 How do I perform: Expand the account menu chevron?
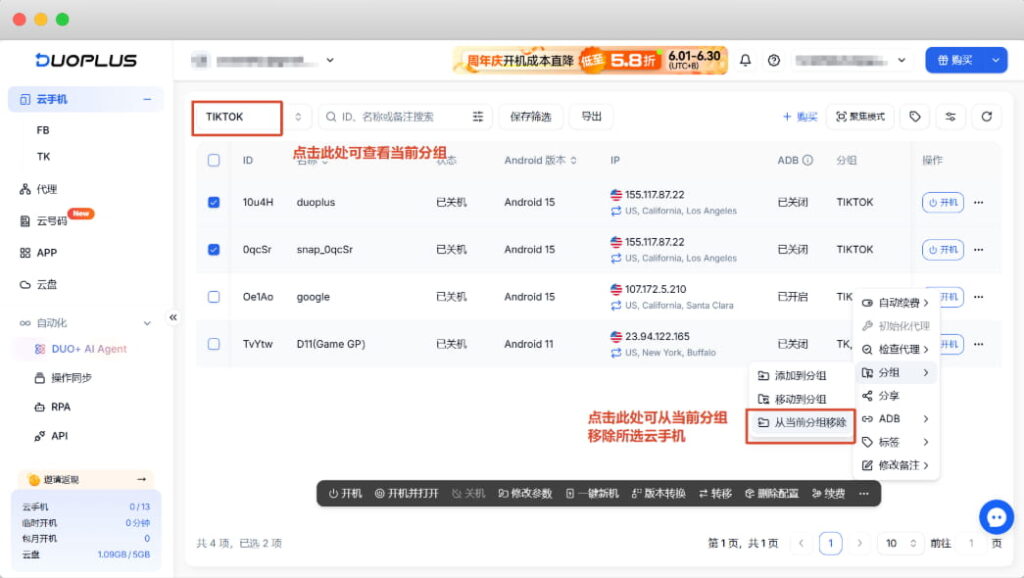tap(902, 60)
